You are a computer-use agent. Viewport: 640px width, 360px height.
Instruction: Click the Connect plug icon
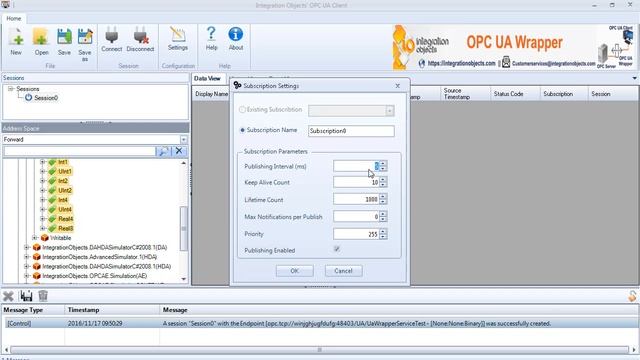pyautogui.click(x=111, y=36)
